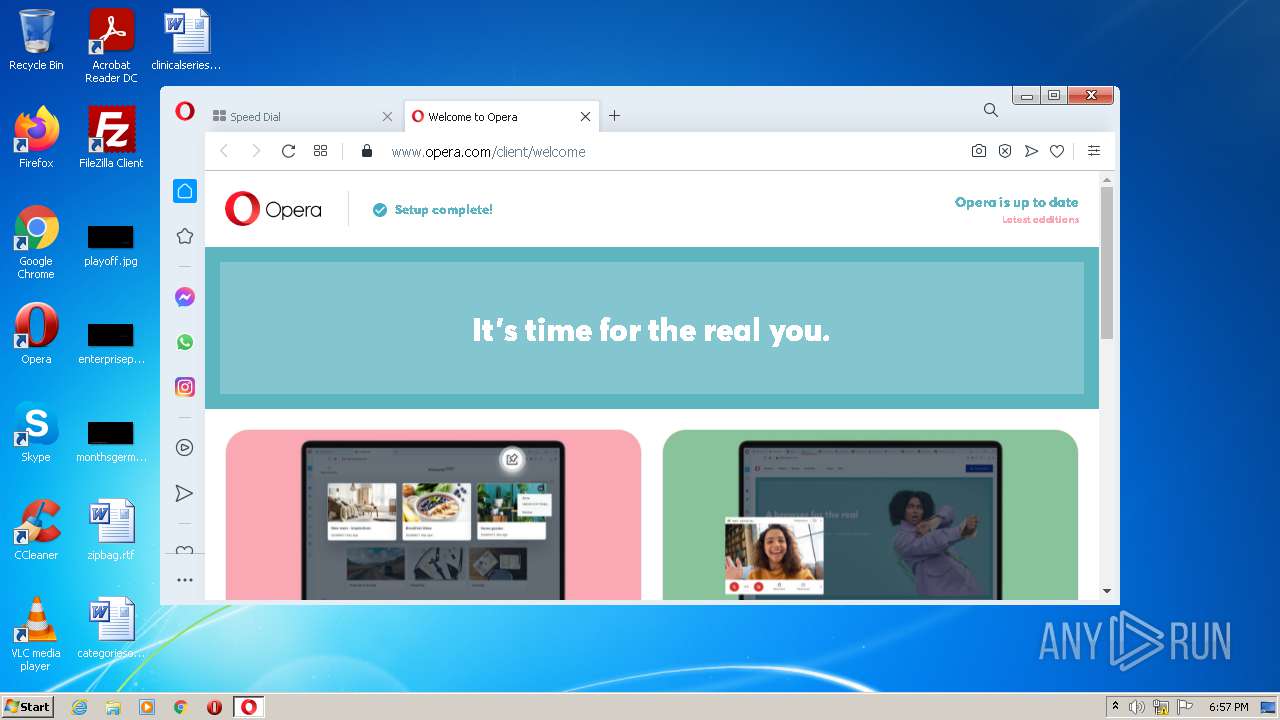Open the green video call feature card
The height and width of the screenshot is (720, 1280).
(x=870, y=514)
